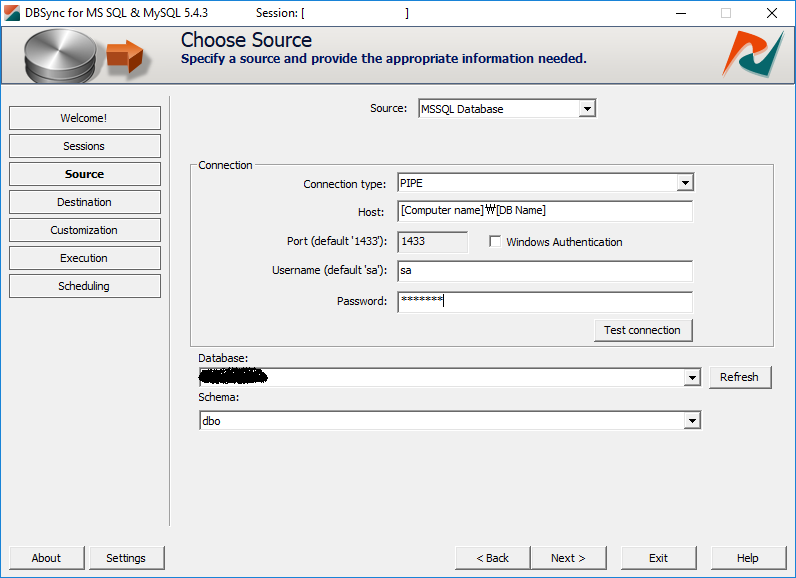Proceed with the Next > button
796x578 pixels.
pos(568,558)
